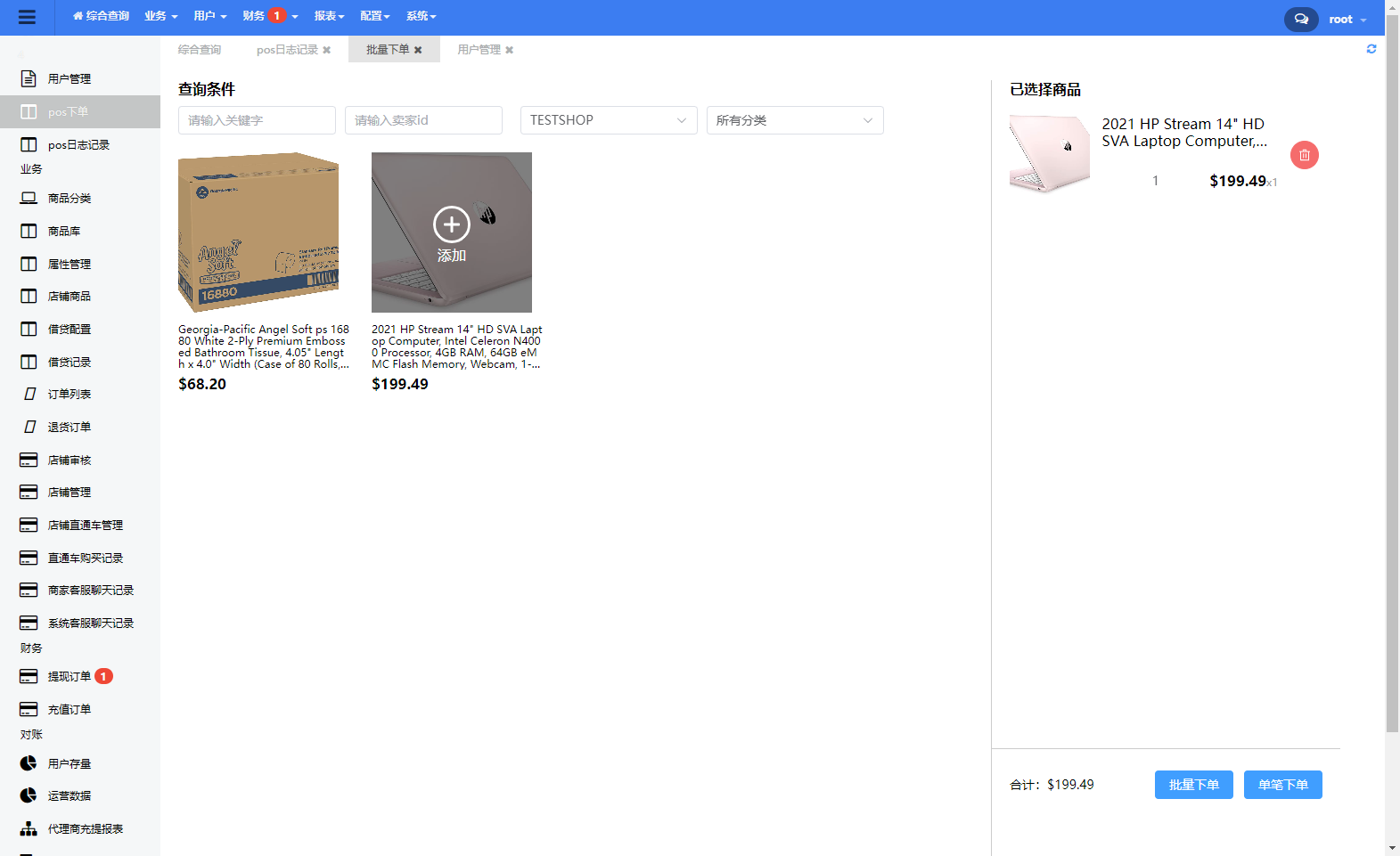Open the chat messages icon in header
This screenshot has width=1400, height=856.
pos(1301,19)
